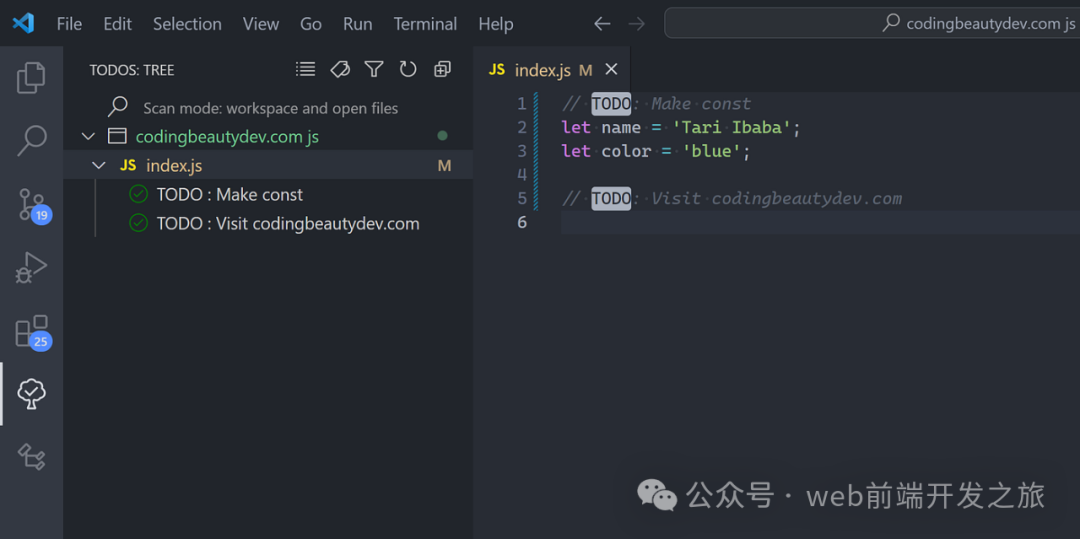Image resolution: width=1080 pixels, height=539 pixels.
Task: Switch to the index.js editor tab
Action: point(541,70)
